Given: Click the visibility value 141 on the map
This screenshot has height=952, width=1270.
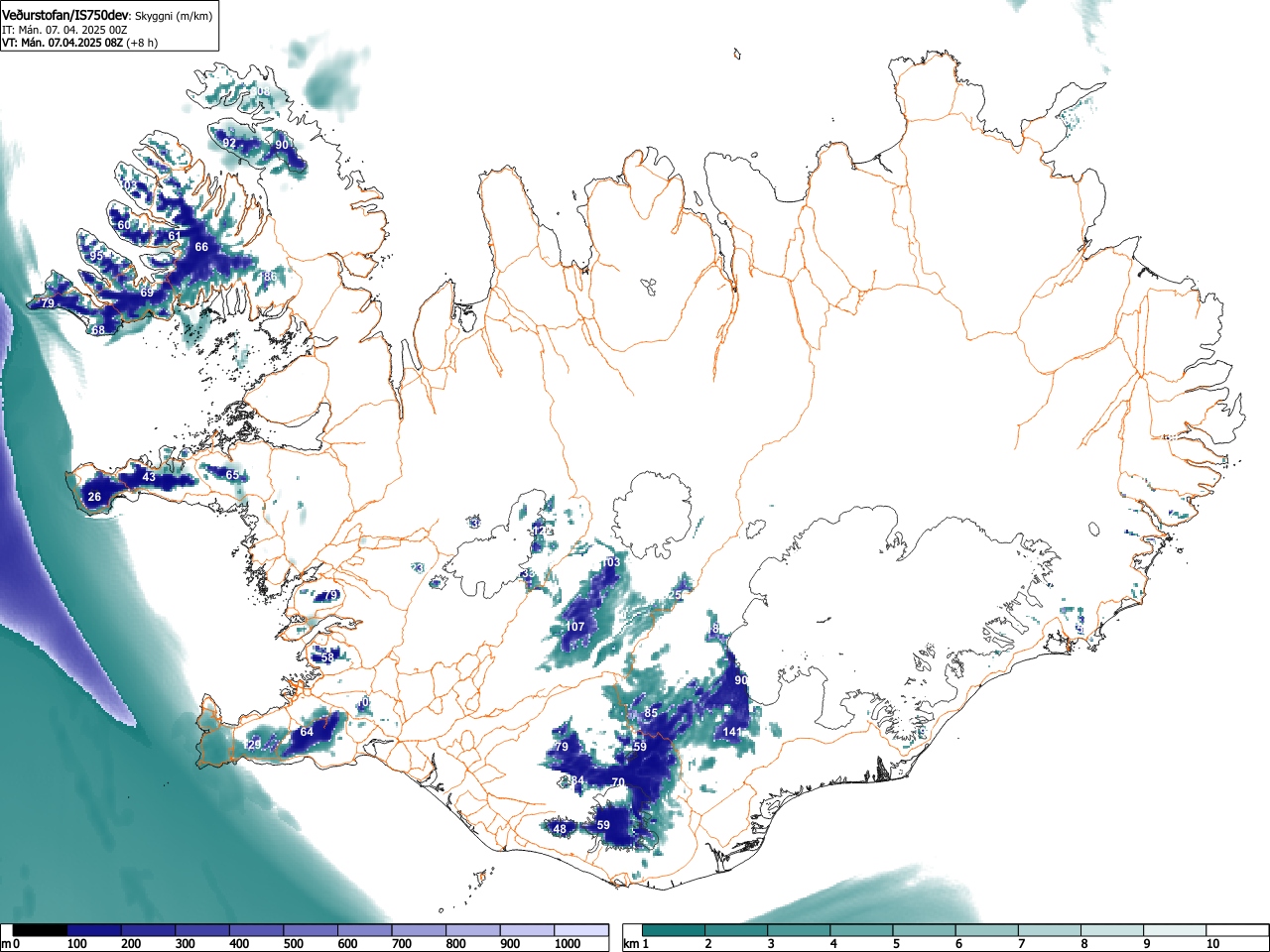Looking at the screenshot, I should (x=732, y=732).
